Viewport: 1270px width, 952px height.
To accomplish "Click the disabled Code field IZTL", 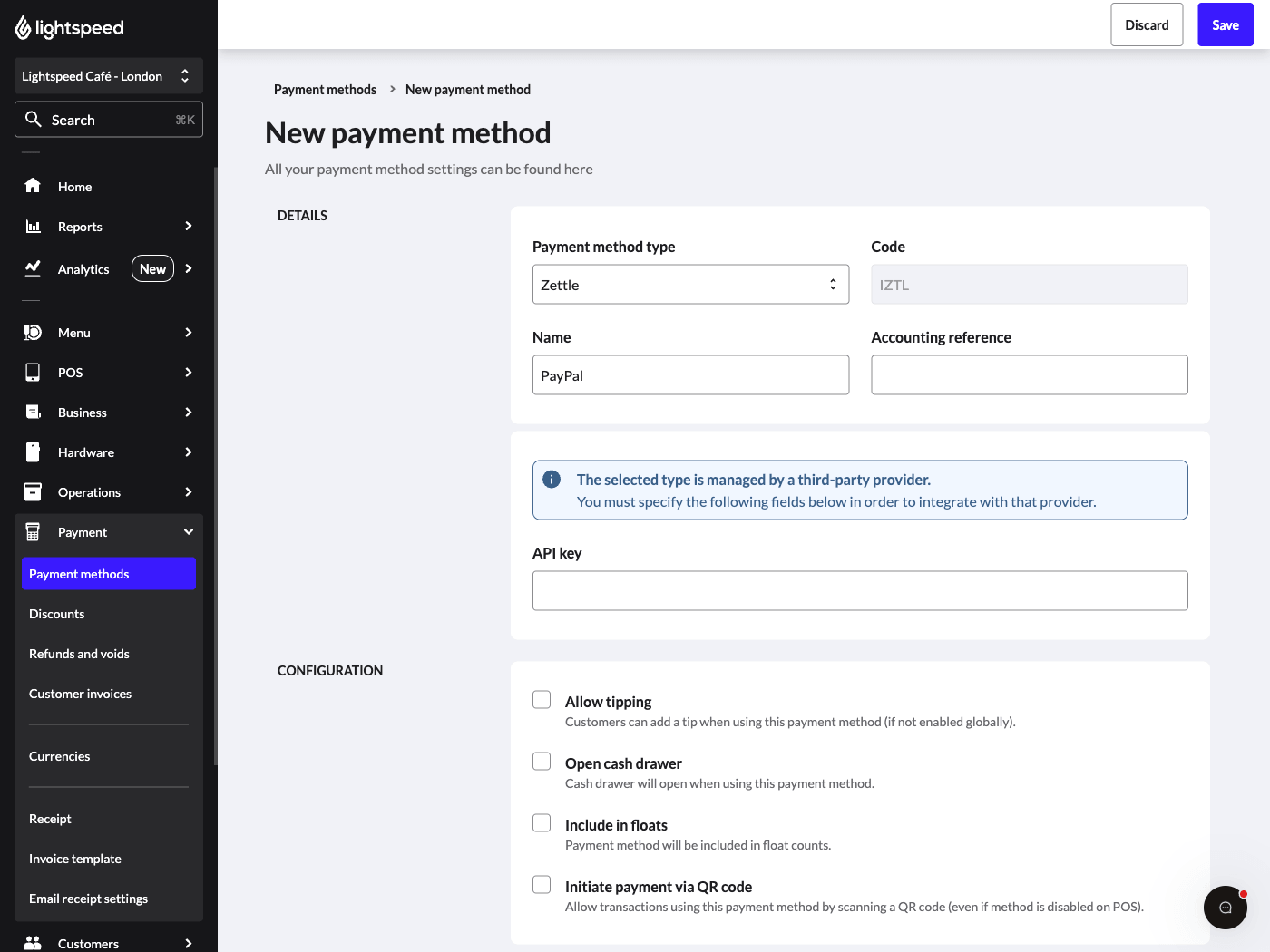I will point(1030,285).
